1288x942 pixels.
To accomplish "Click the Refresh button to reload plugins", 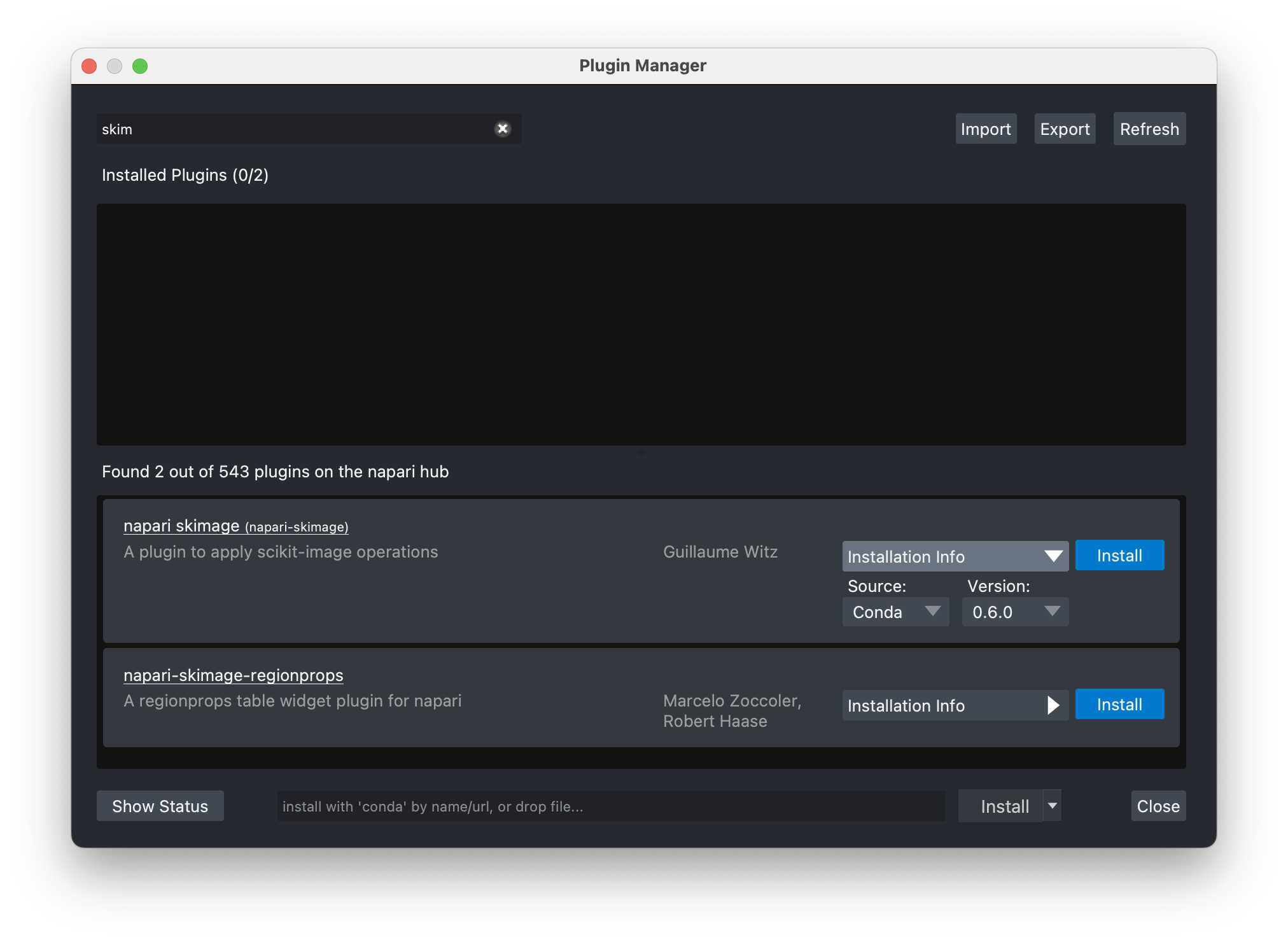I will coord(1149,129).
